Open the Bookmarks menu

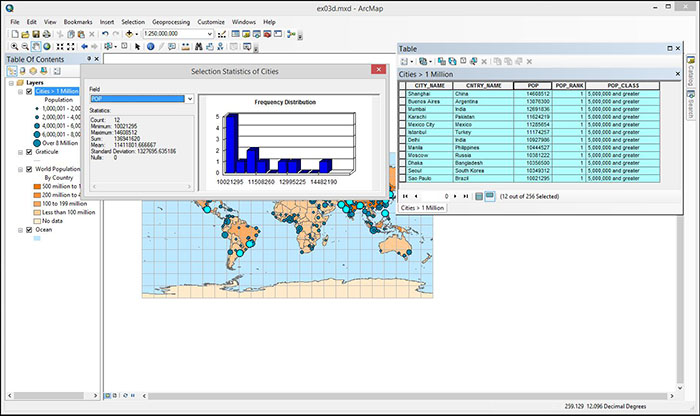coord(78,22)
